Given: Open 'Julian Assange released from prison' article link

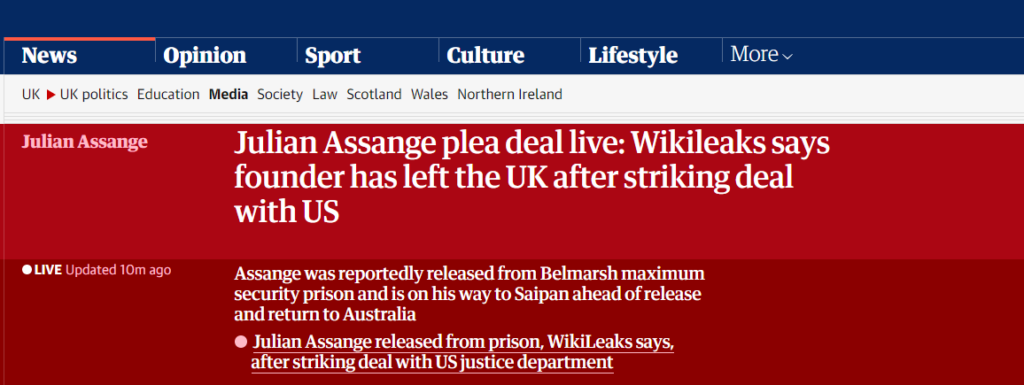Looking at the screenshot, I should (463, 352).
